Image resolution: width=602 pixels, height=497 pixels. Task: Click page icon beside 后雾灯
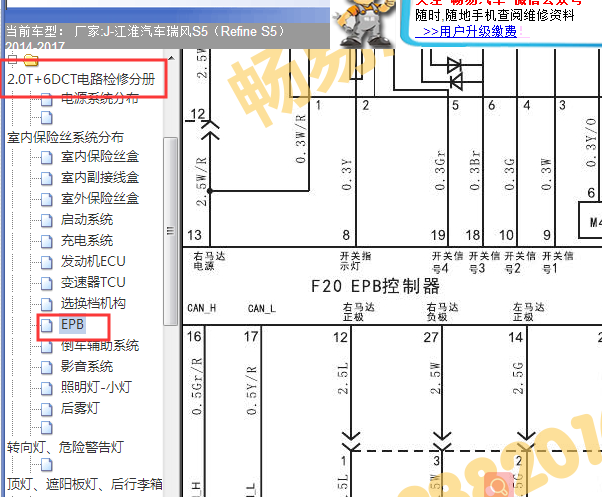pyautogui.click(x=46, y=409)
